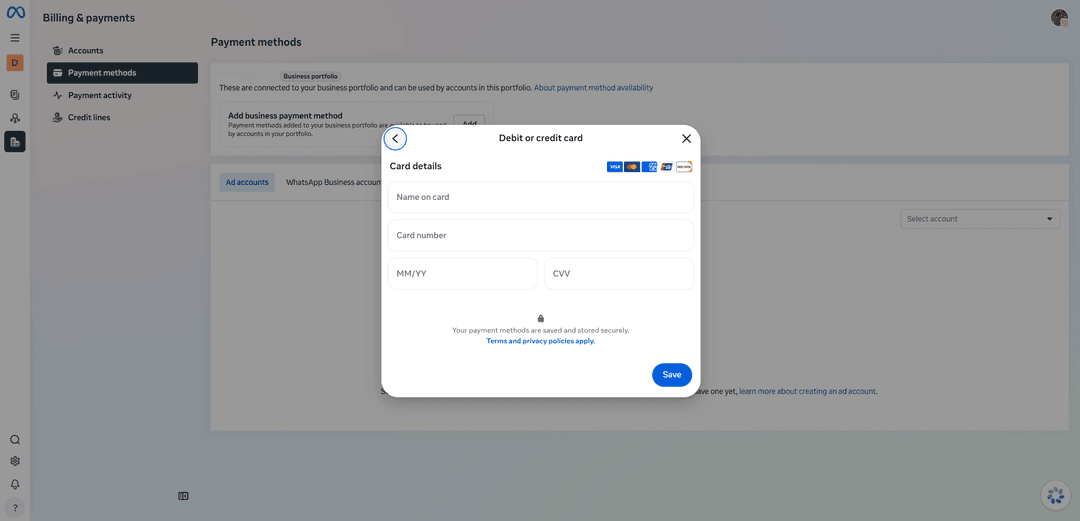The height and width of the screenshot is (521, 1080).
Task: Focus the MM/YY expiry field
Action: [x=463, y=274]
